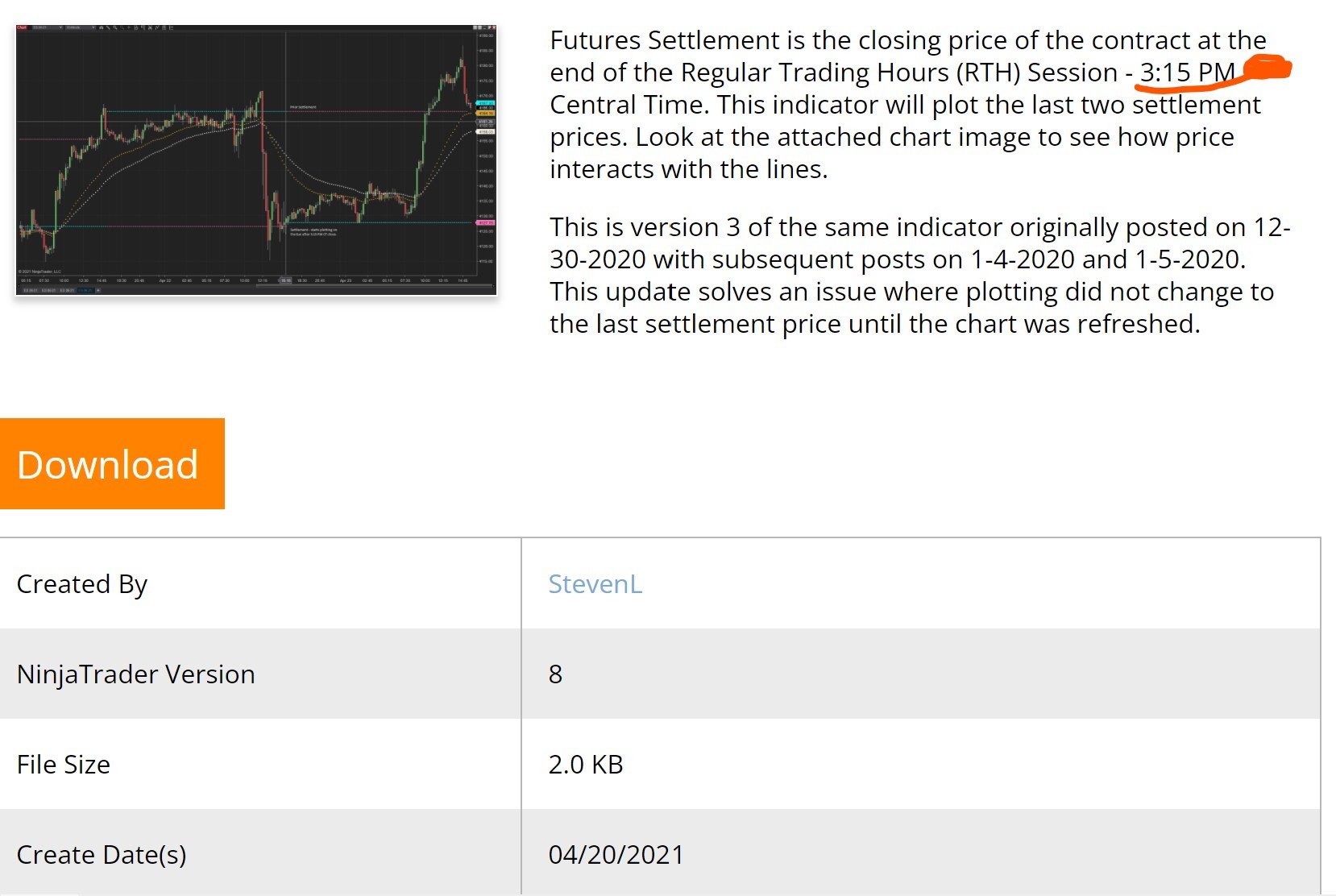Click the File Size value 2.0 KB
The width and height of the screenshot is (1336, 896).
pos(586,765)
